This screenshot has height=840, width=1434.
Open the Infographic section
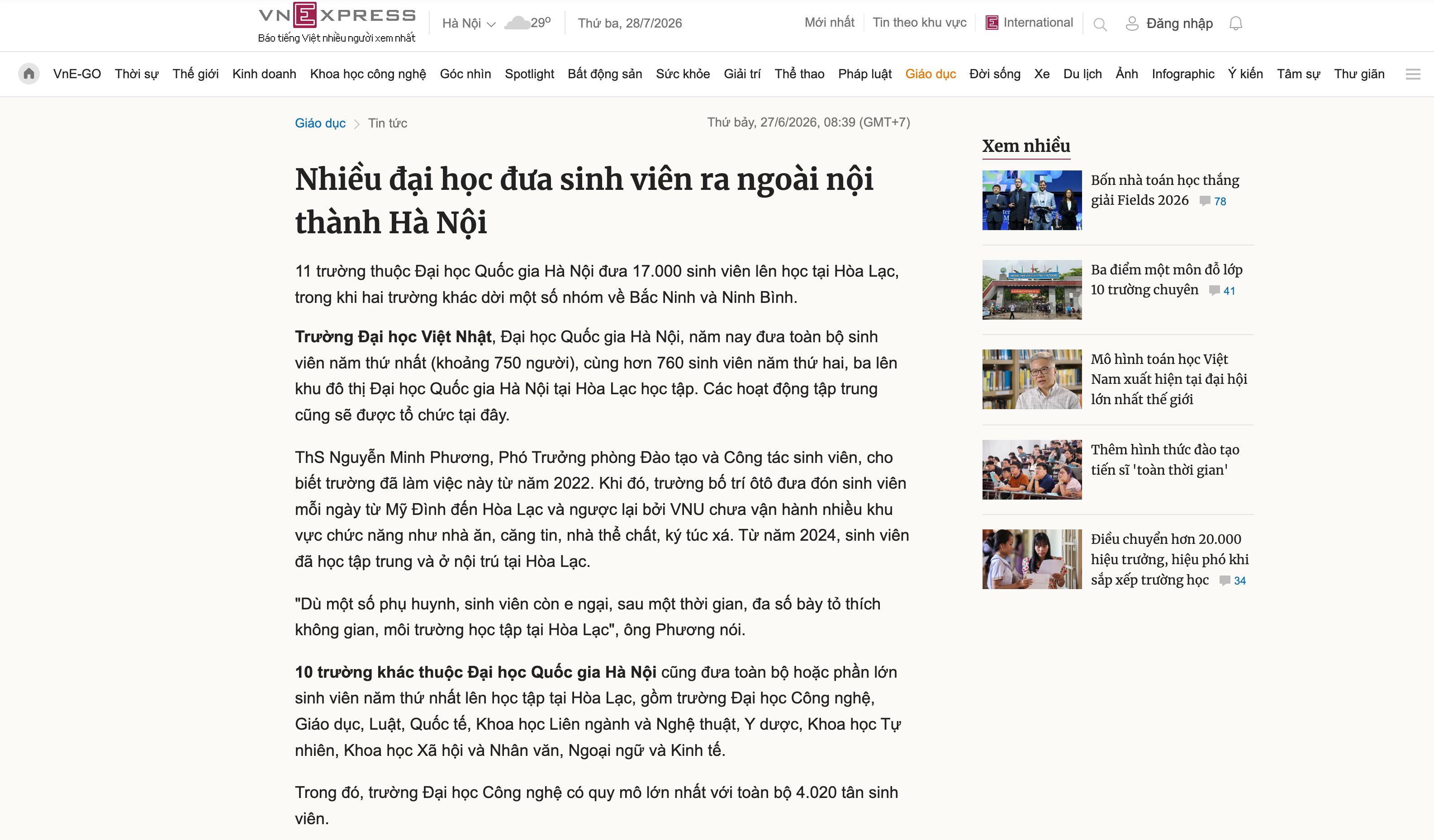(1182, 74)
